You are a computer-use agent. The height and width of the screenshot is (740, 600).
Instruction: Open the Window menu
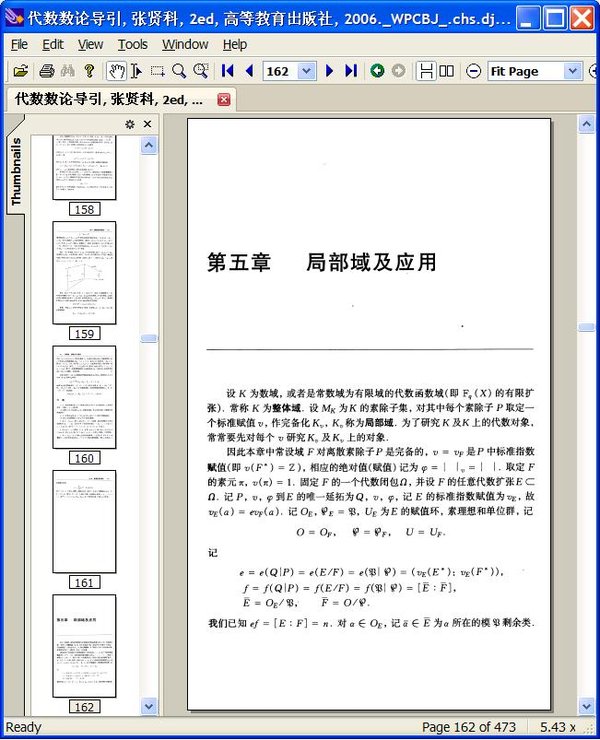click(185, 44)
